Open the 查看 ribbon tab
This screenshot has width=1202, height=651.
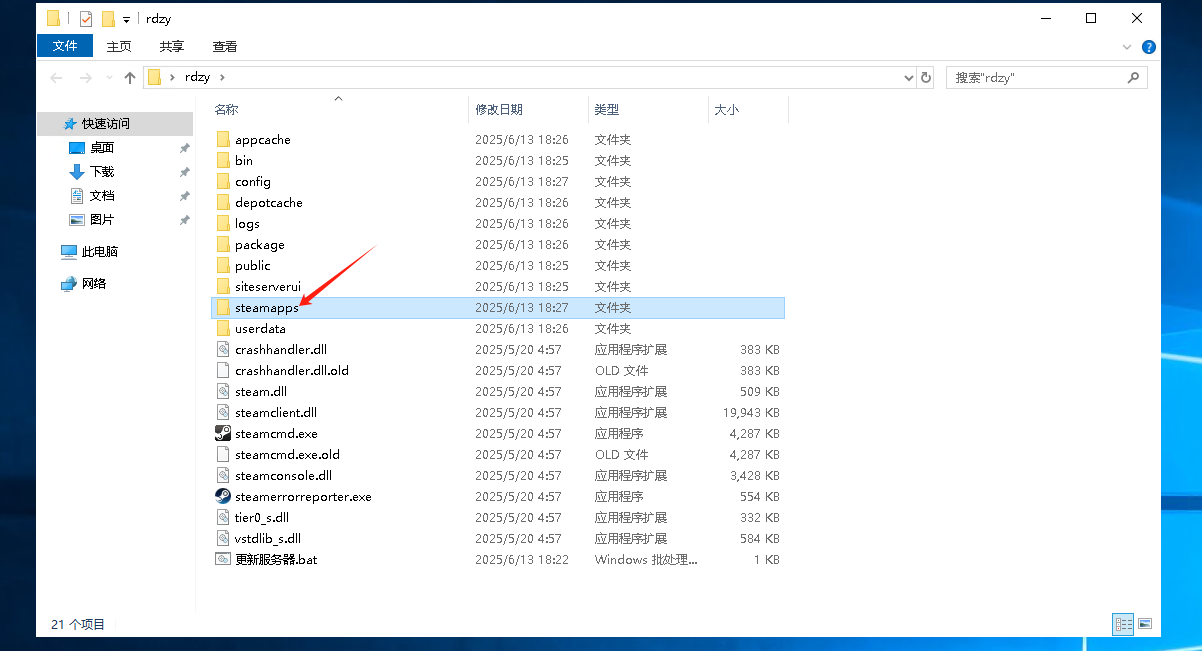[225, 46]
